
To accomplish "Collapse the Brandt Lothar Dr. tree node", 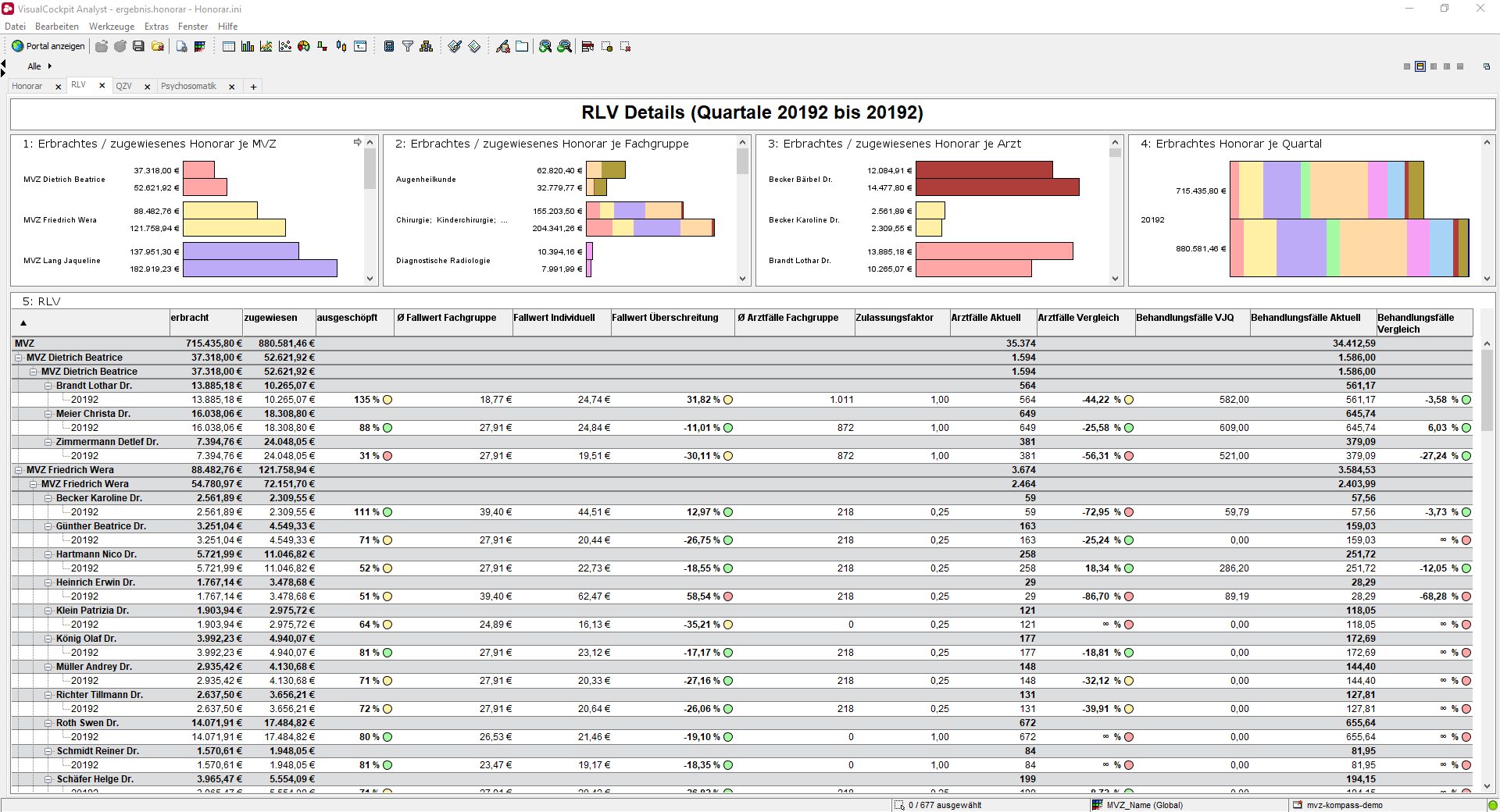I will pyautogui.click(x=48, y=386).
